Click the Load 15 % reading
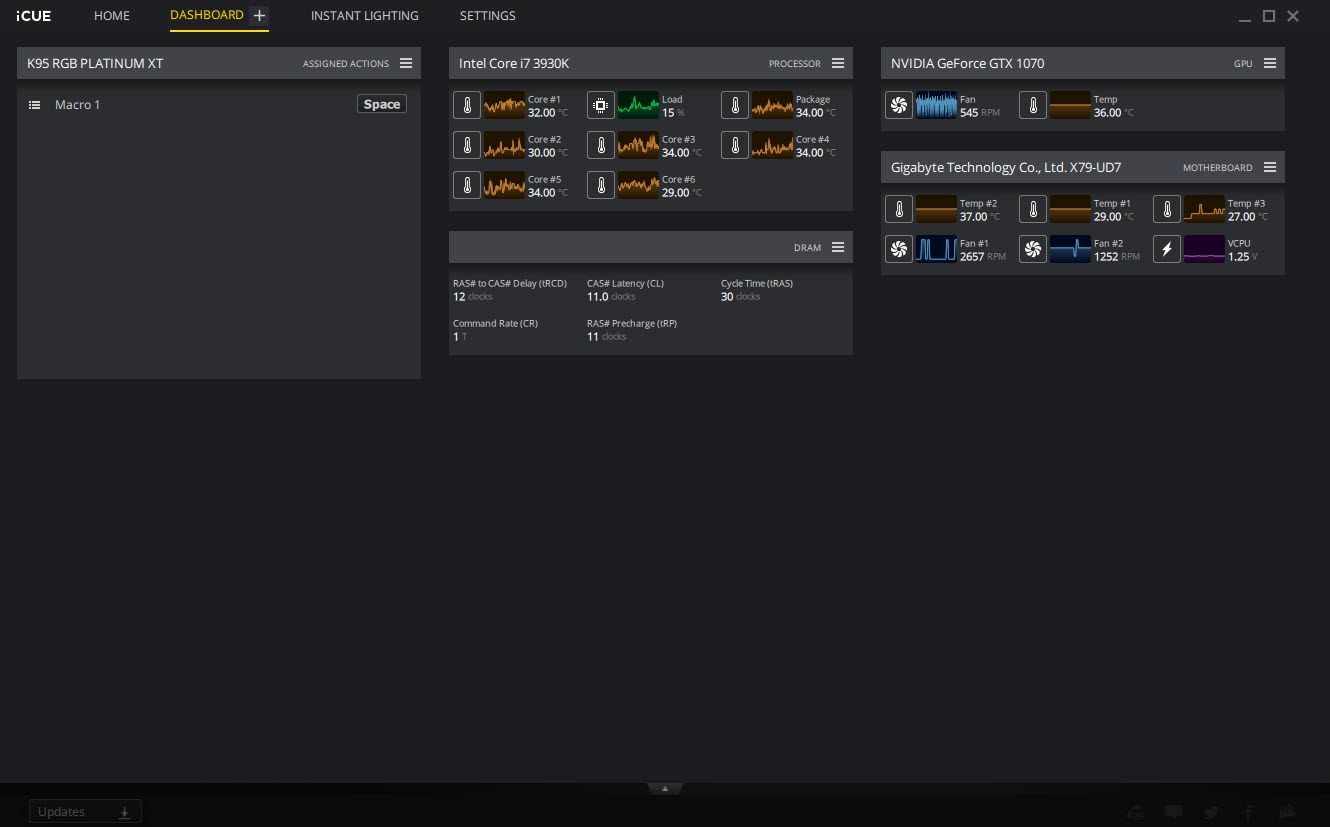The image size is (1330, 827). point(673,113)
